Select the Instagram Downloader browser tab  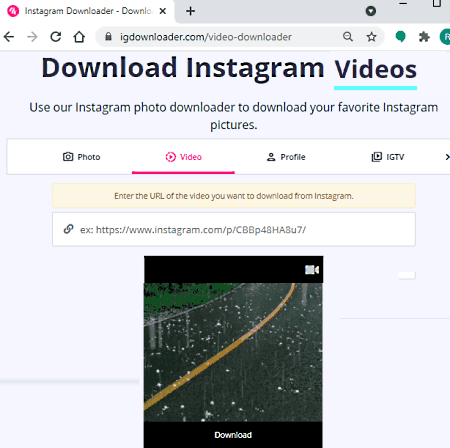coord(87,11)
